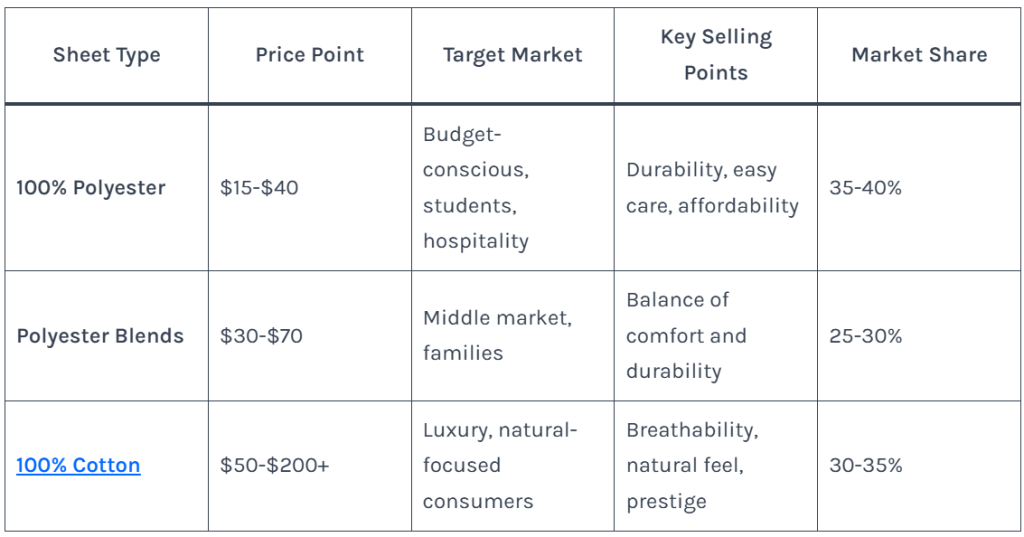Click the Luxury, natural-focused consumers cell
1024x537 pixels.
500,465
